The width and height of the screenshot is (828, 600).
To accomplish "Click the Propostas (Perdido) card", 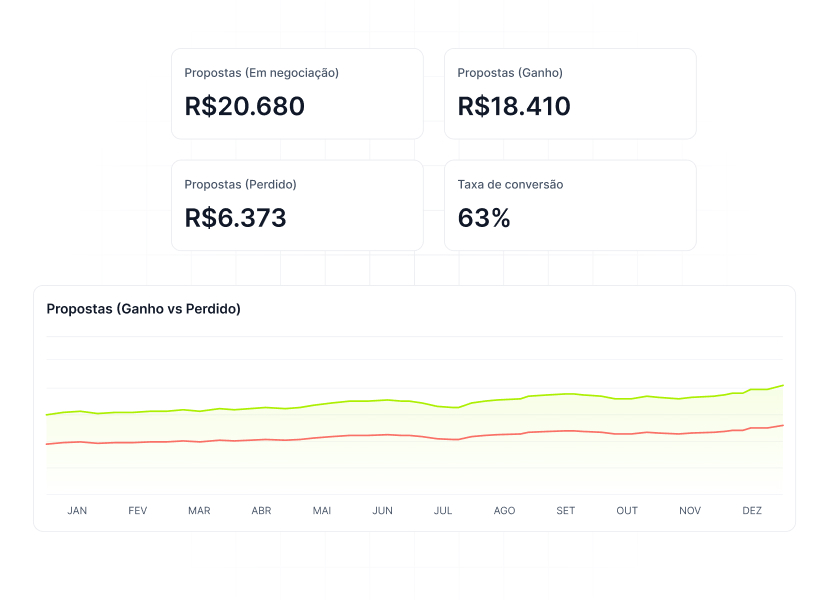I will 297,205.
